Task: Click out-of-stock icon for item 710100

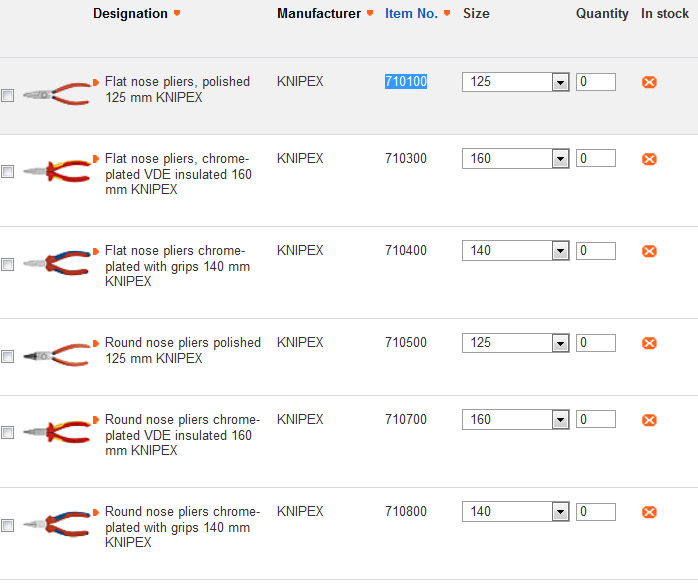Action: pos(649,82)
